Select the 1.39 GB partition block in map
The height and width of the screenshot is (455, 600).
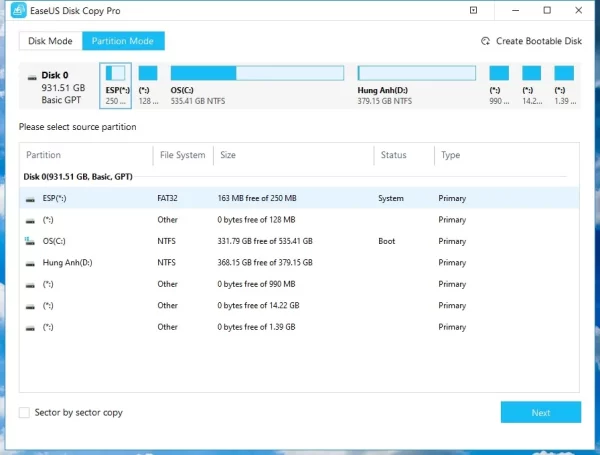tap(564, 73)
